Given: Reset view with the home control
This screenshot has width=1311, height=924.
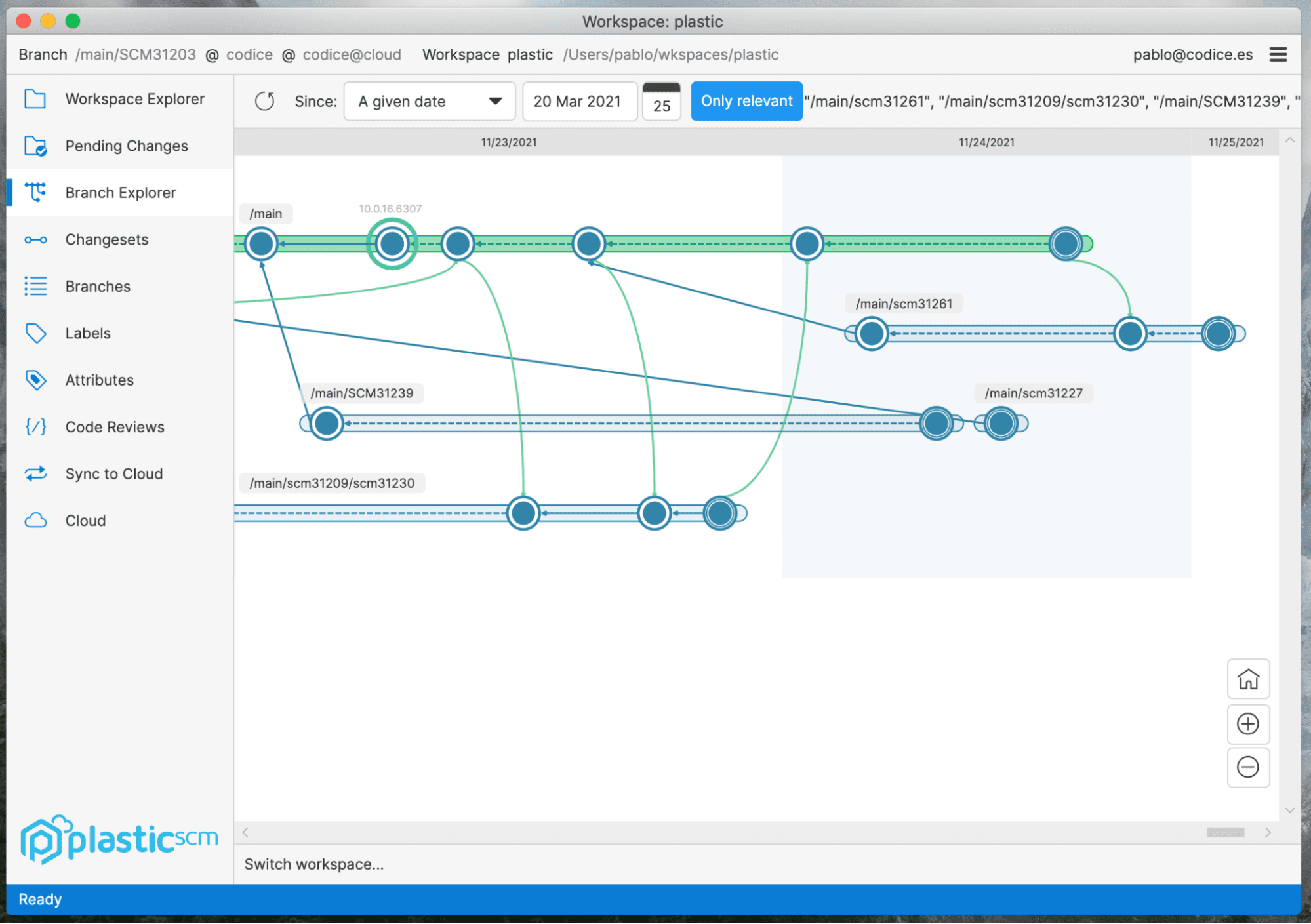Looking at the screenshot, I should [1248, 679].
